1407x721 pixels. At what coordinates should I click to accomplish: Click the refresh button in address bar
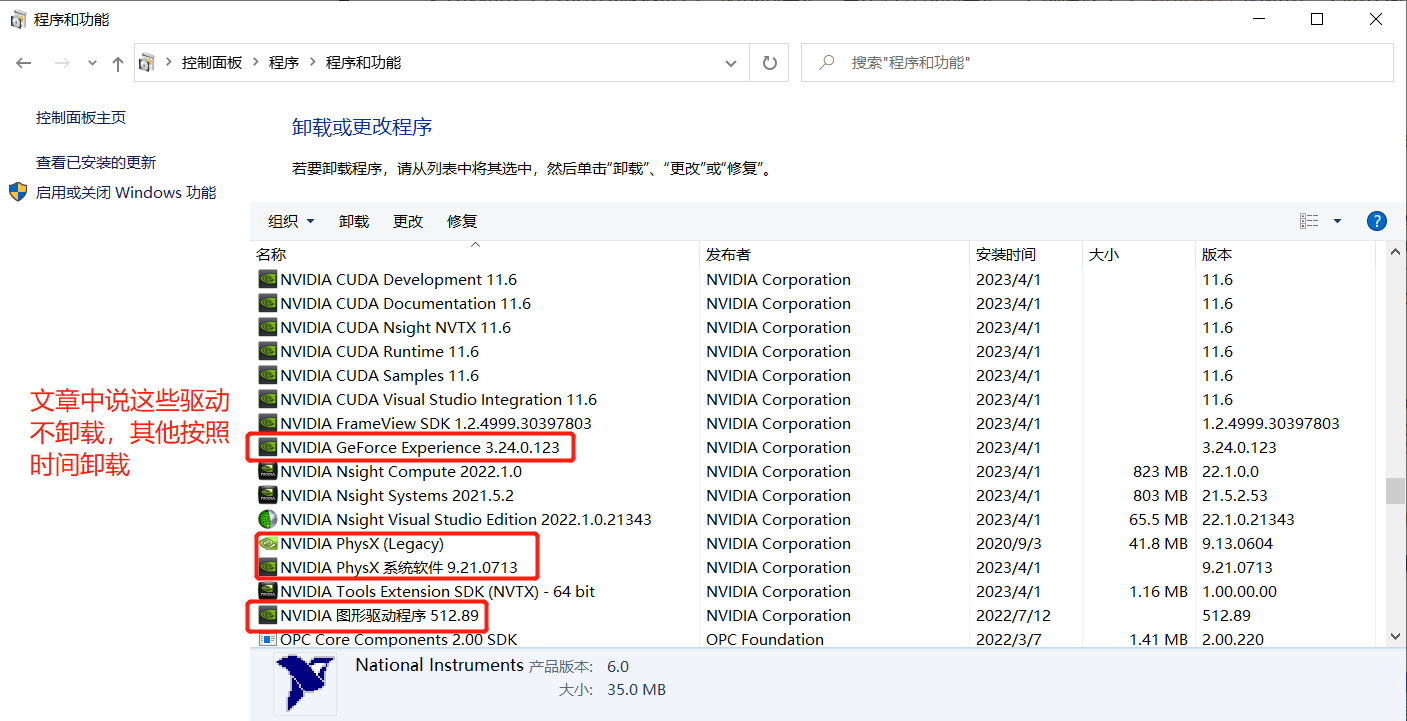(769, 63)
